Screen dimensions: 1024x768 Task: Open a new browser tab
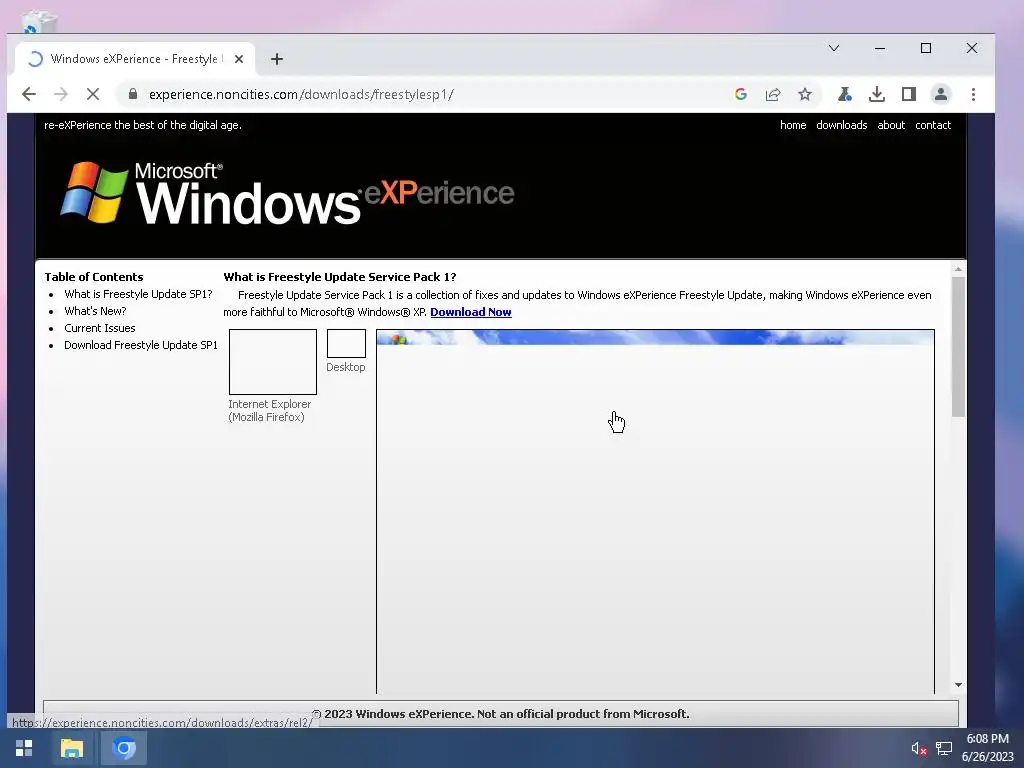click(x=277, y=59)
